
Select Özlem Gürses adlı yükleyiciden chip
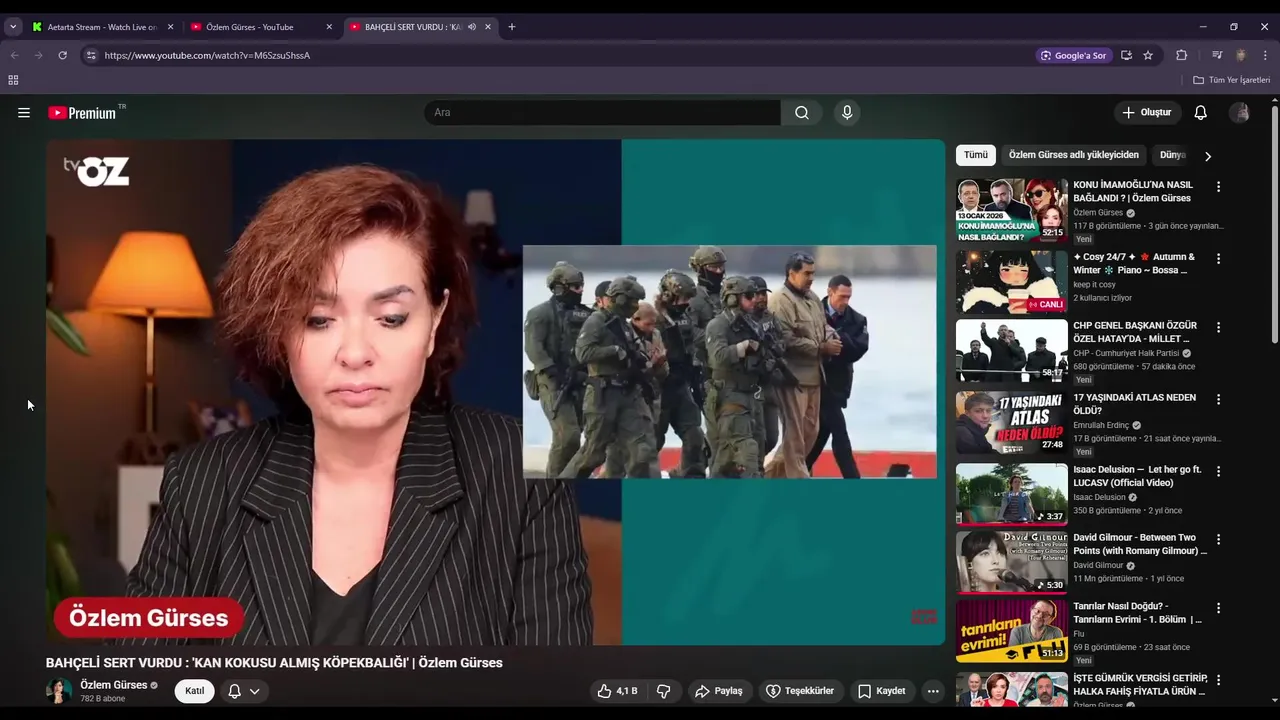pyautogui.click(x=1073, y=155)
